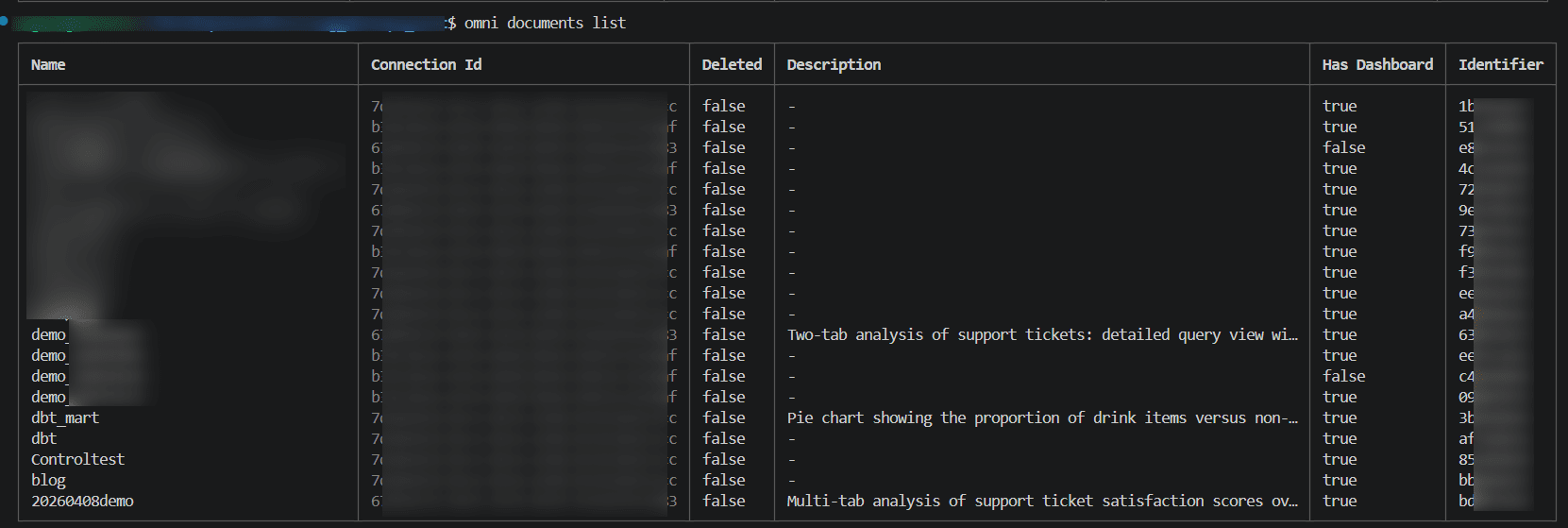Select Has Dashboard value in dbt_mart row
The width and height of the screenshot is (1568, 528).
1340,417
